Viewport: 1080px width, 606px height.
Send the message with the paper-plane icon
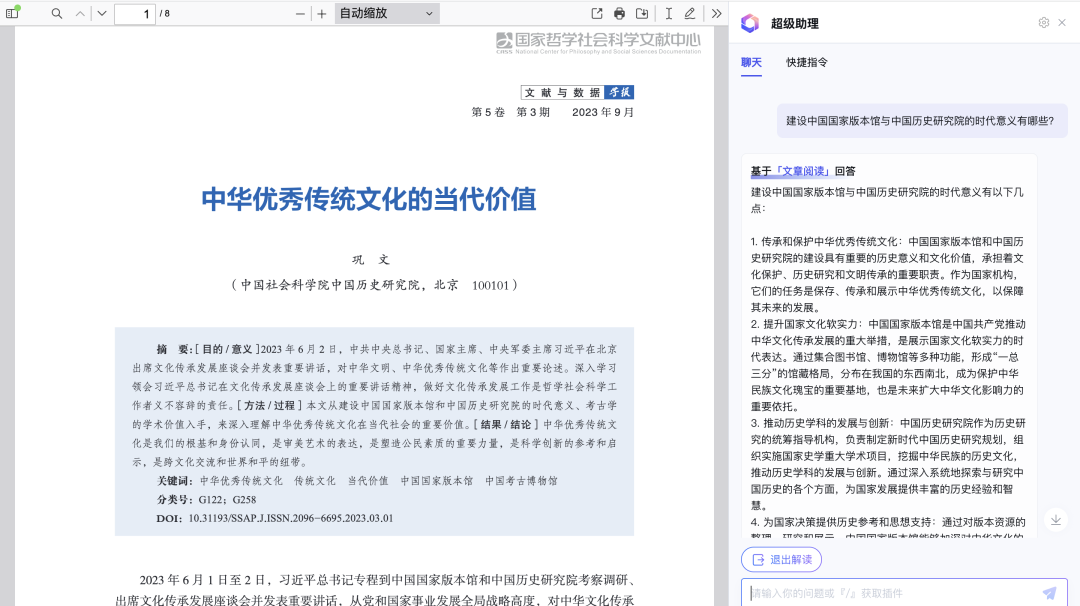[1049, 593]
